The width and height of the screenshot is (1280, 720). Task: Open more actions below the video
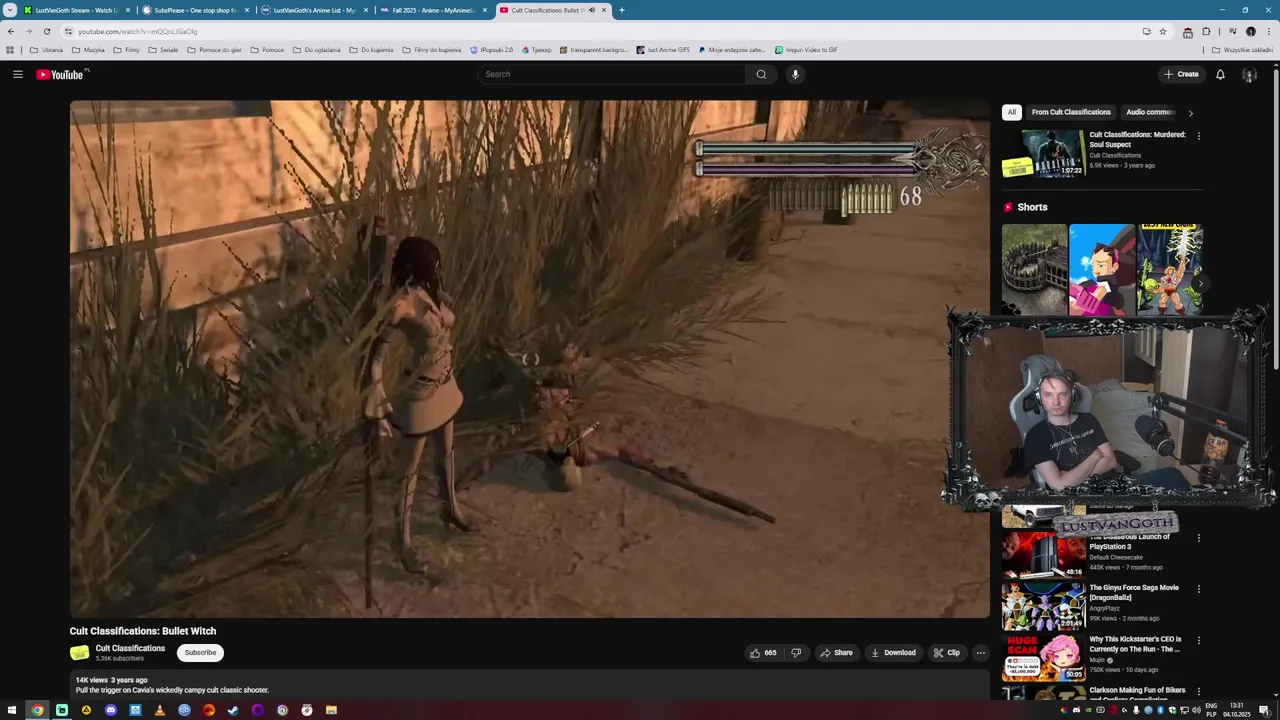coord(980,653)
